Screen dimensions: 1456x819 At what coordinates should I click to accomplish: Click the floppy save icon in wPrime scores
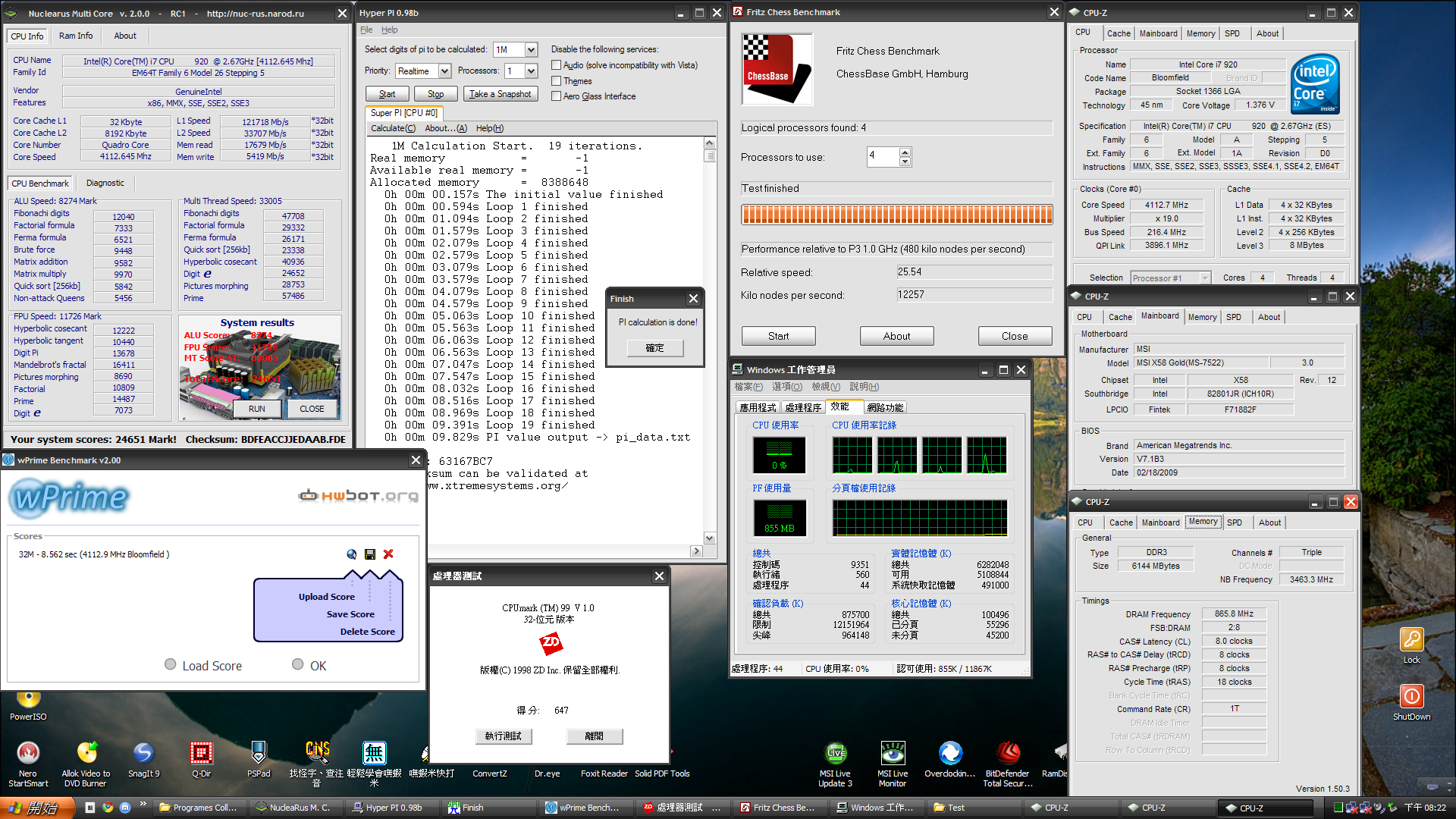[370, 554]
